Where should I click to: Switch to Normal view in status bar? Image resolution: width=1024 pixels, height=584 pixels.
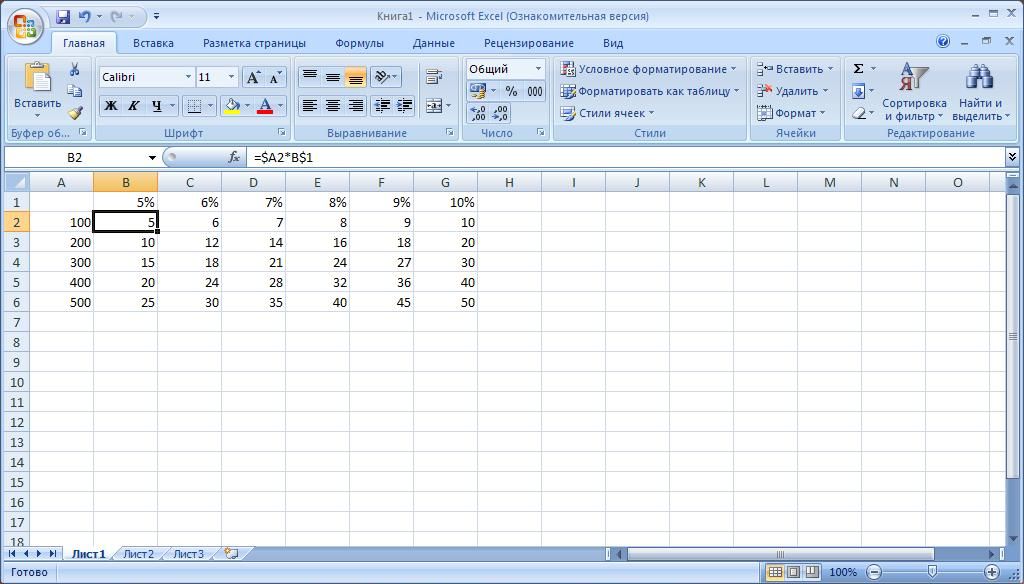(775, 572)
